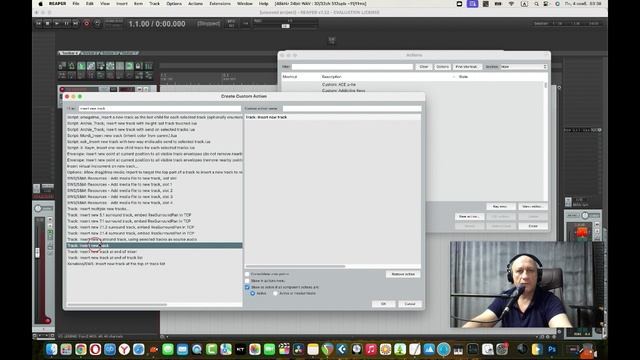This screenshot has width=640, height=360.
Task: Select the Active radio button
Action: point(253,293)
